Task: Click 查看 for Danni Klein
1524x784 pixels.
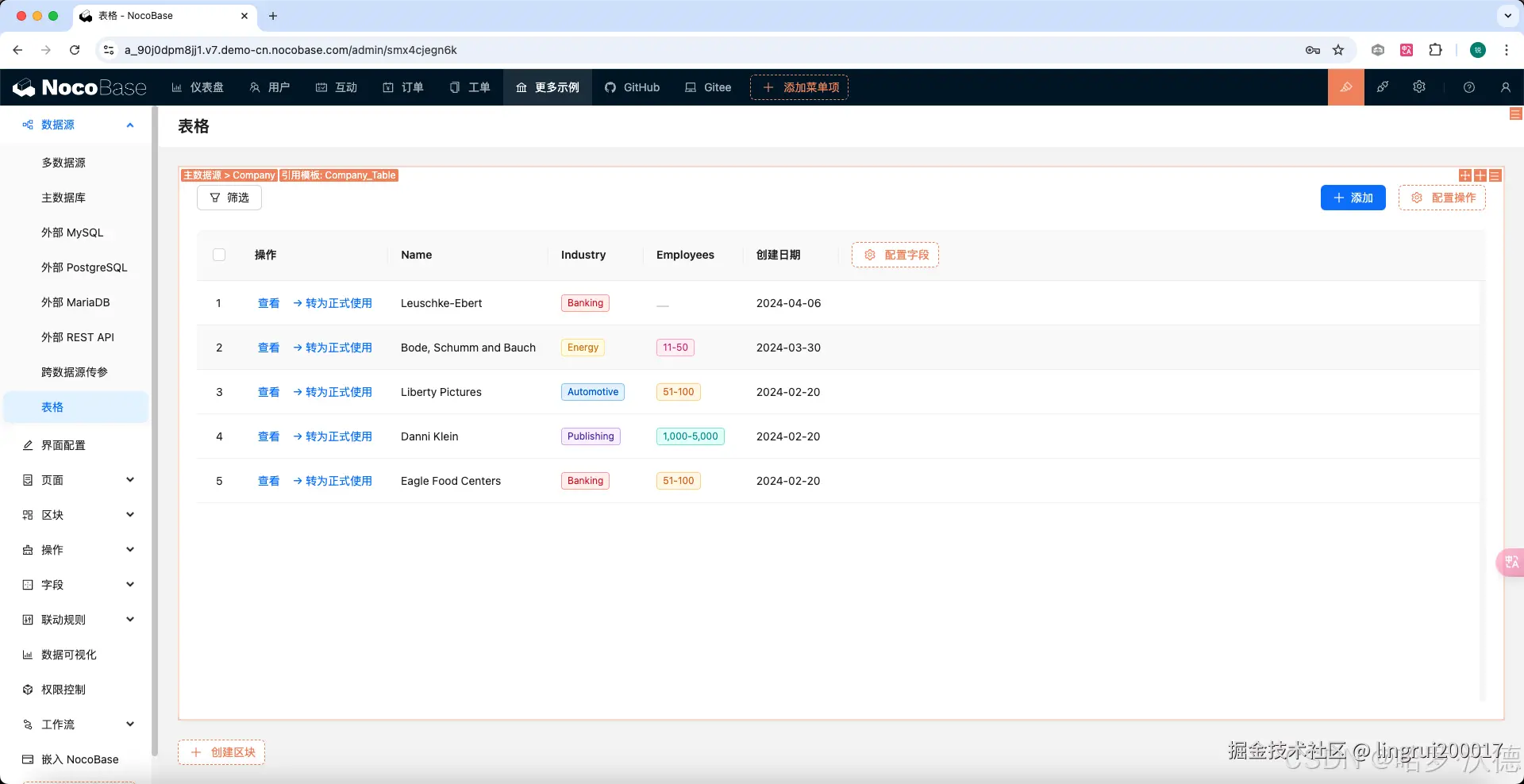Action: point(269,436)
